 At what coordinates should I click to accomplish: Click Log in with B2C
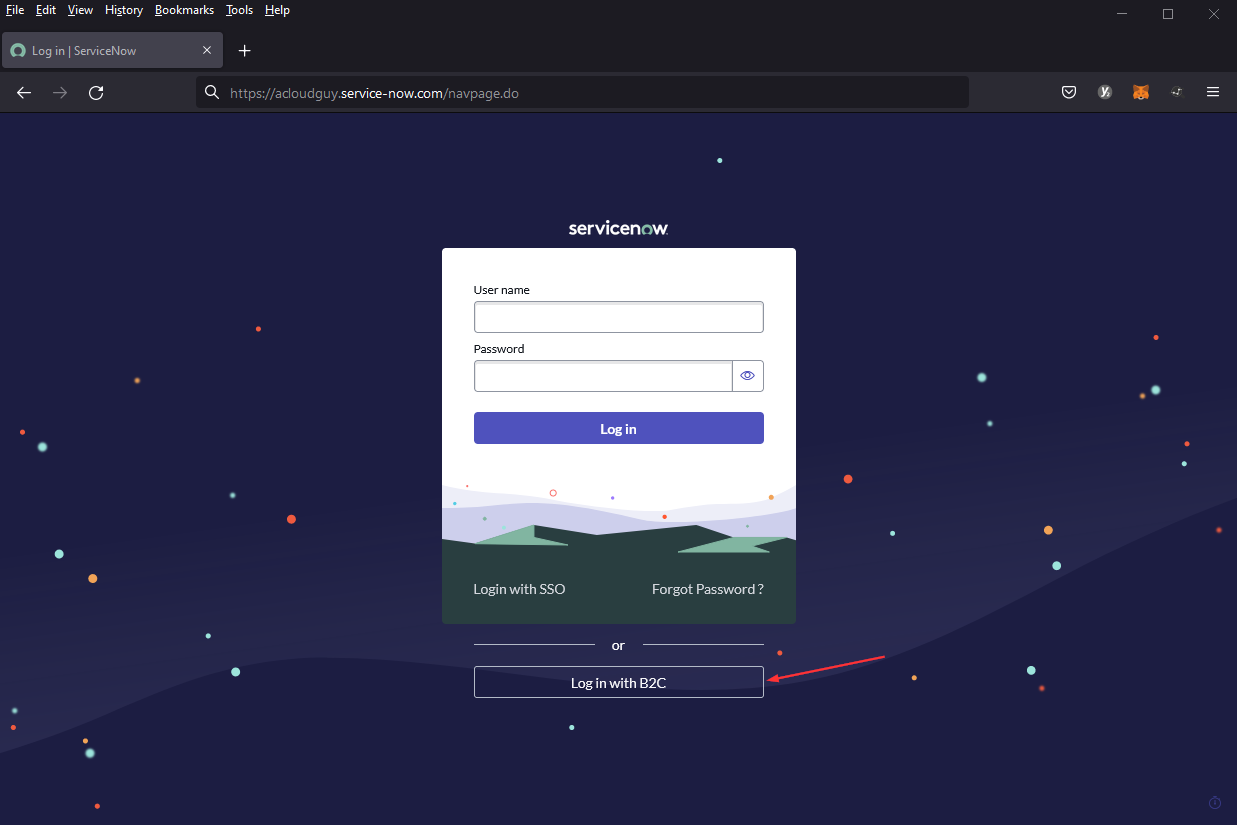click(618, 682)
